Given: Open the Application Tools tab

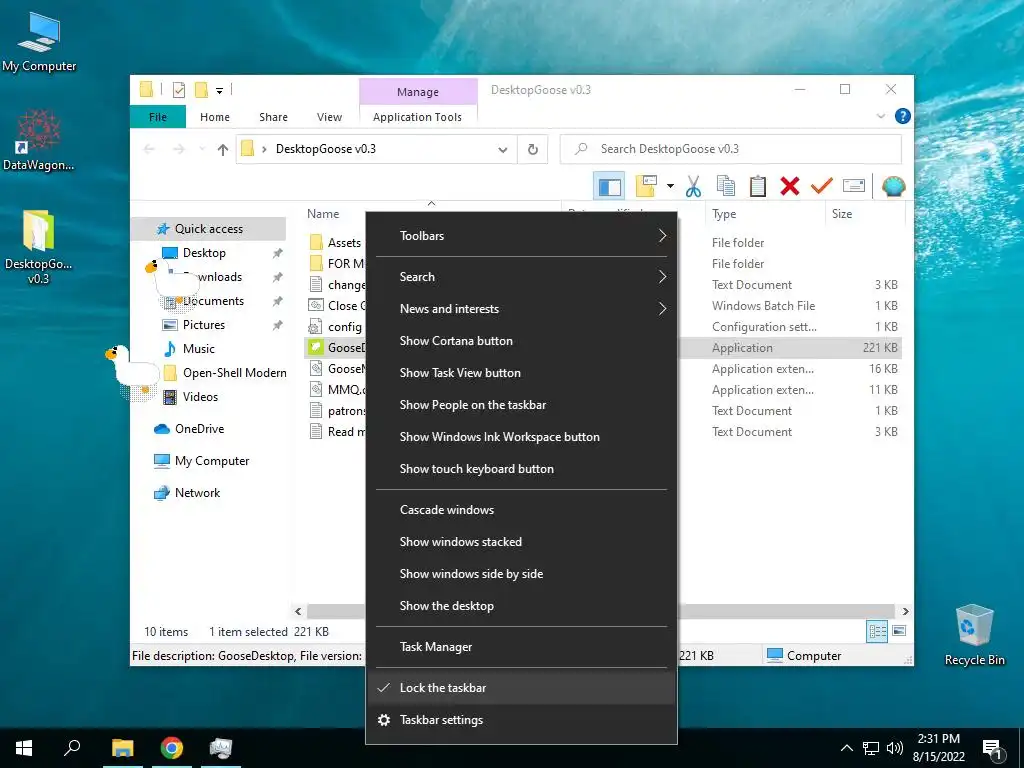Looking at the screenshot, I should 418,117.
